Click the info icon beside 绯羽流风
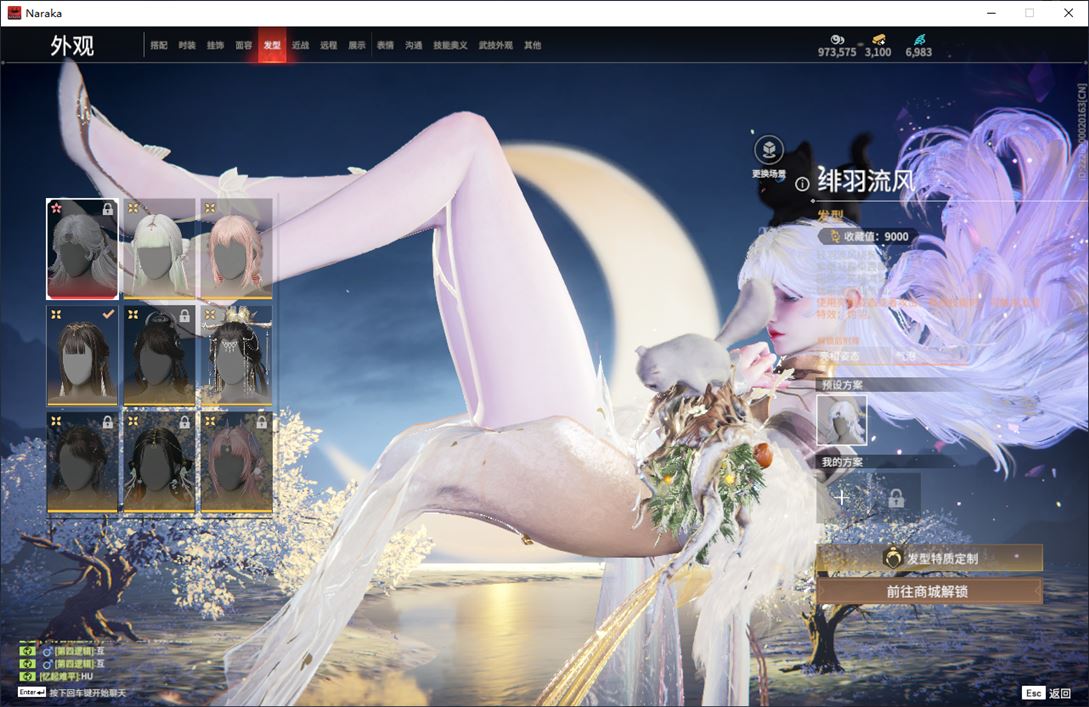 point(802,184)
